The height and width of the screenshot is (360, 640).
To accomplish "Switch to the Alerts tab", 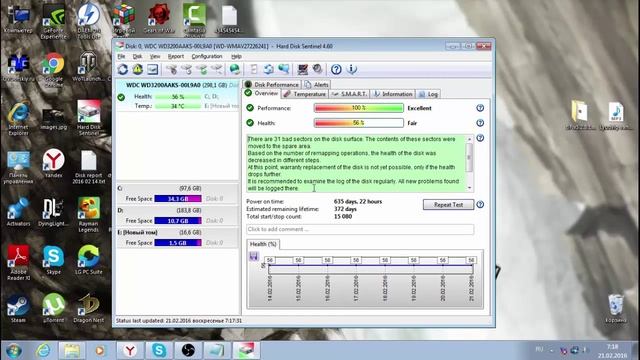I will pos(316,84).
